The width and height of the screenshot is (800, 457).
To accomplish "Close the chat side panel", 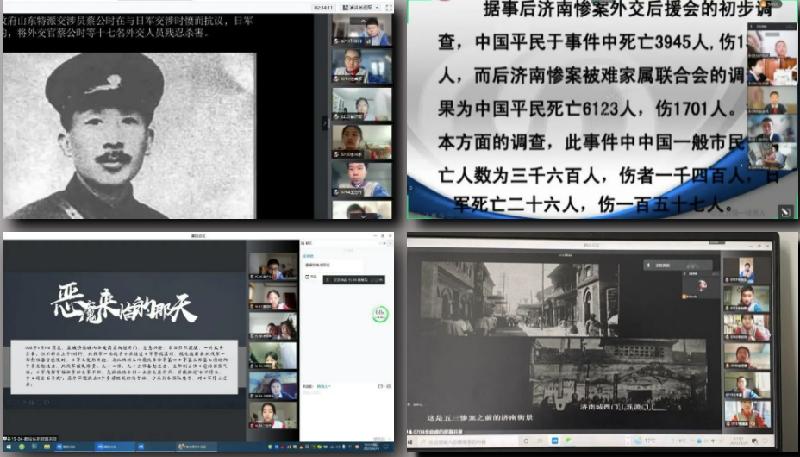I will [x=388, y=243].
